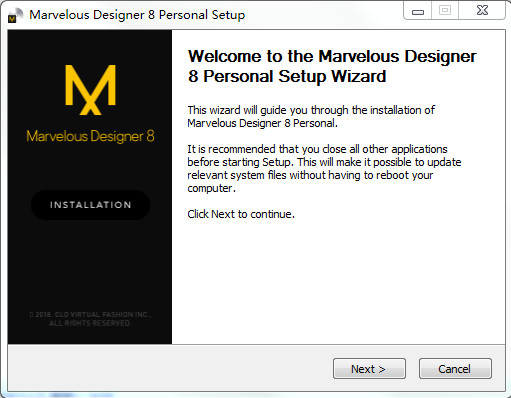
Task: Click the 'Marvelous Designer 8 Personal Setup' title
Action: coord(137,15)
